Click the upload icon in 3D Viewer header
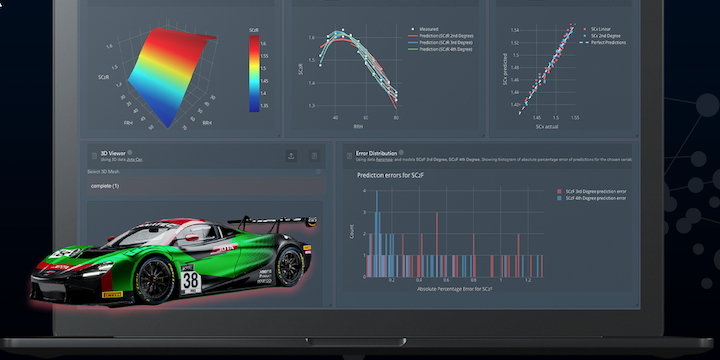The width and height of the screenshot is (720, 360). [291, 156]
